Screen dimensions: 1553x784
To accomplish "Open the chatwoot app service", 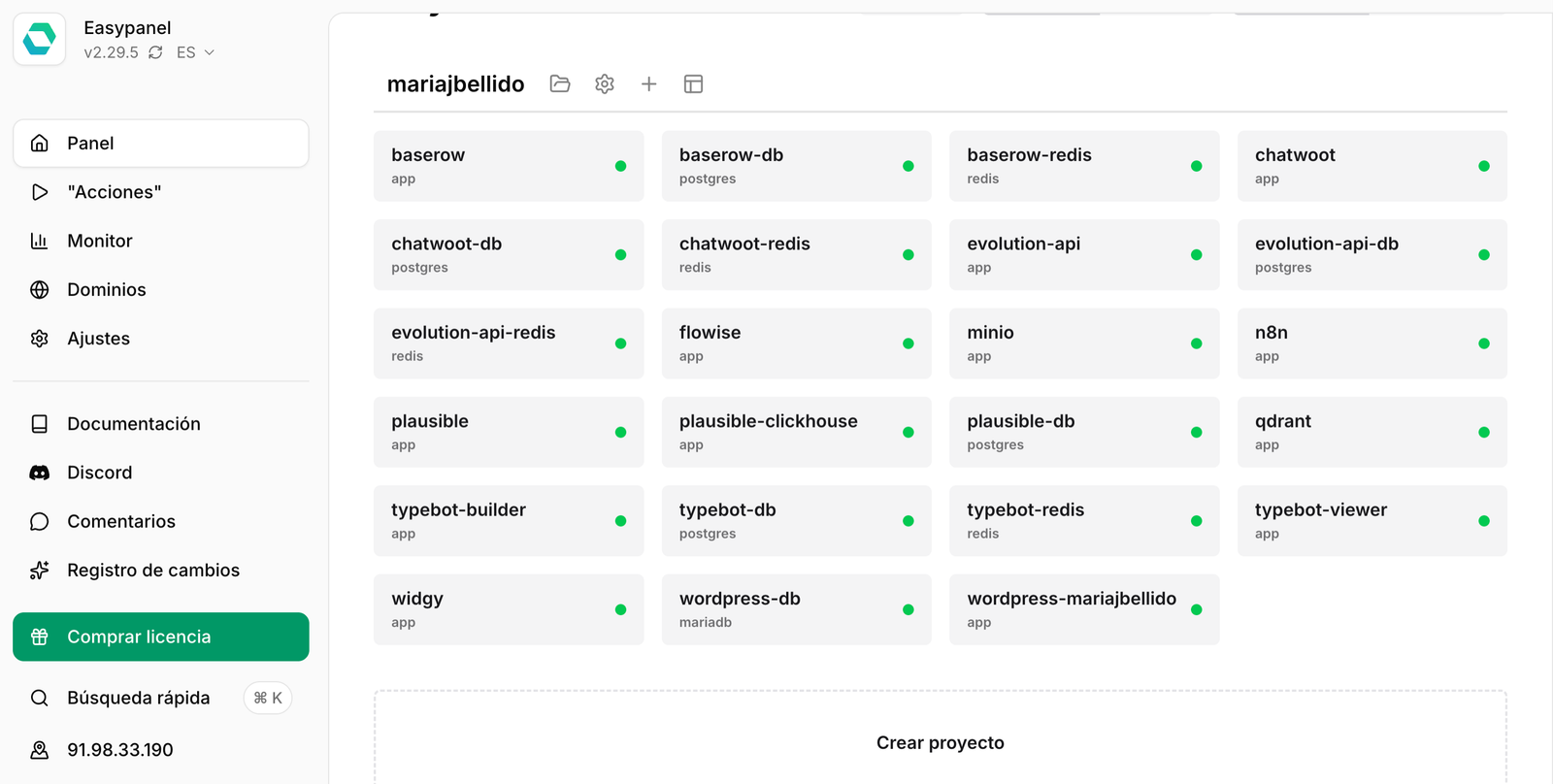I will [1372, 166].
